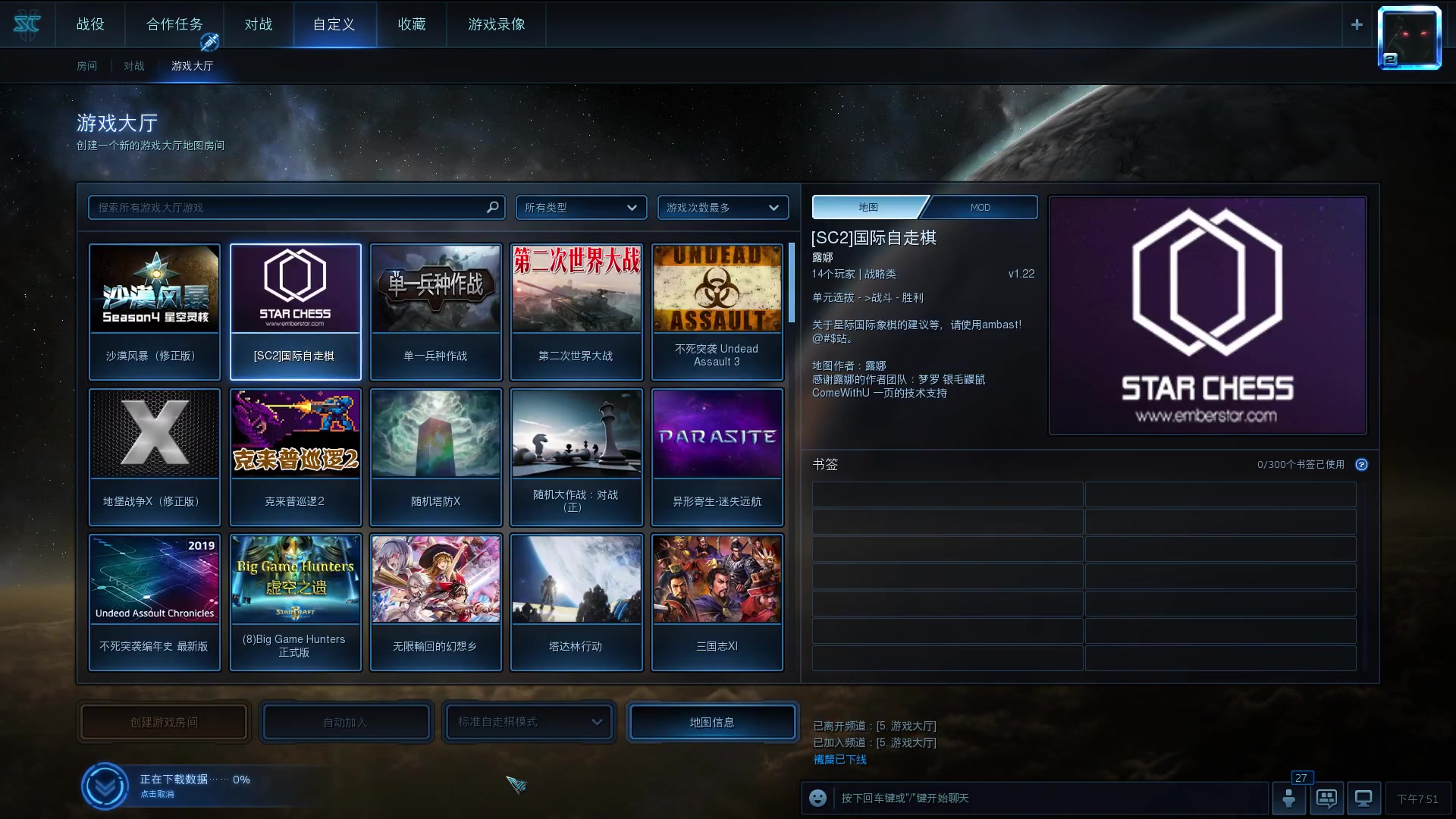1456x819 pixels.
Task: Select the 异形寄生-迷失远航 Parasite map card
Action: (717, 457)
